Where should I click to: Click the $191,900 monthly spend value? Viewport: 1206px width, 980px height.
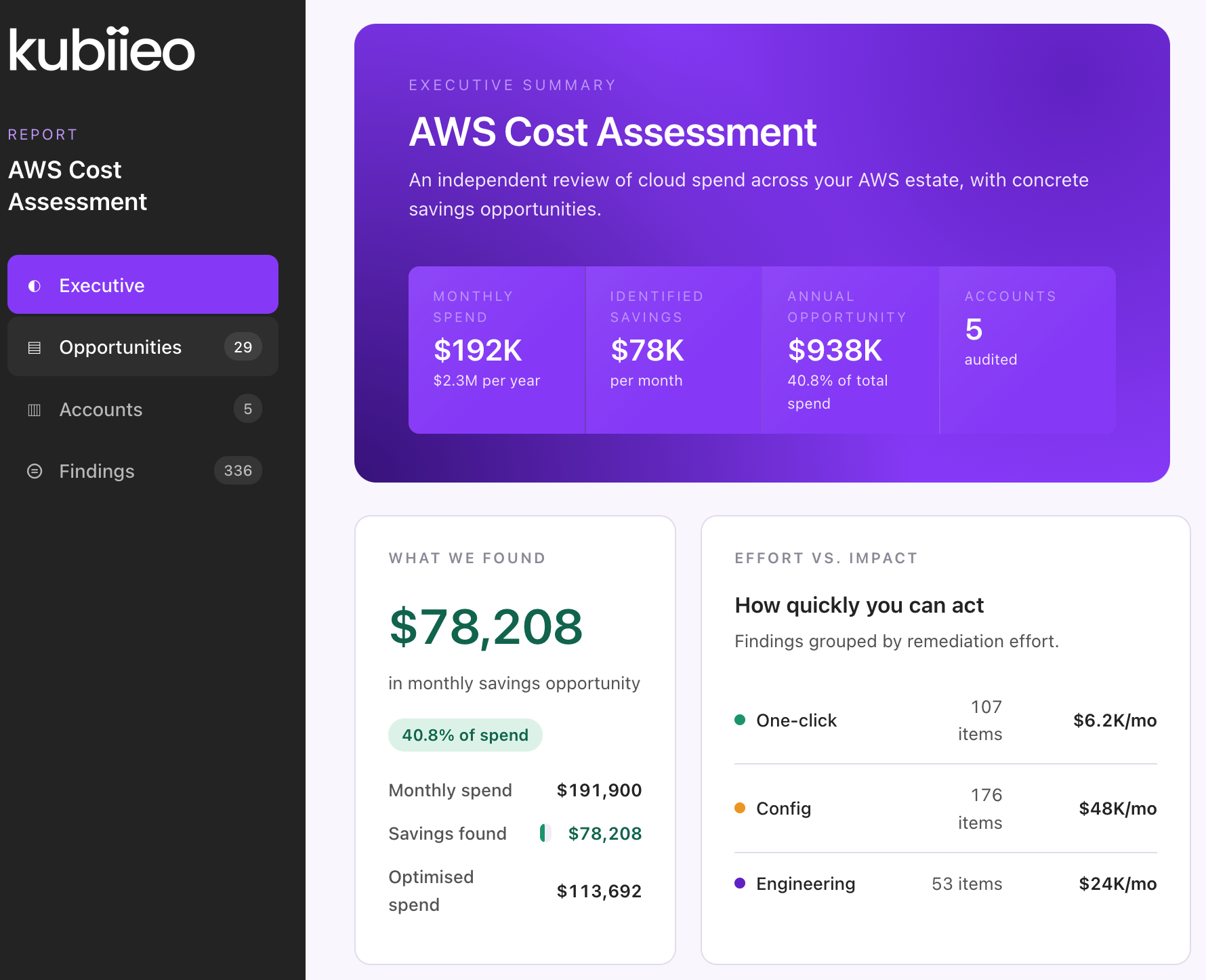(x=599, y=790)
